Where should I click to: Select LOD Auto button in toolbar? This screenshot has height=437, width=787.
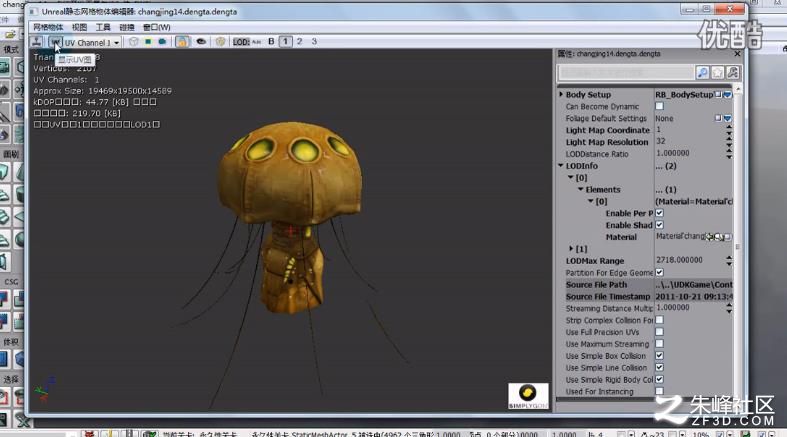tap(256, 42)
